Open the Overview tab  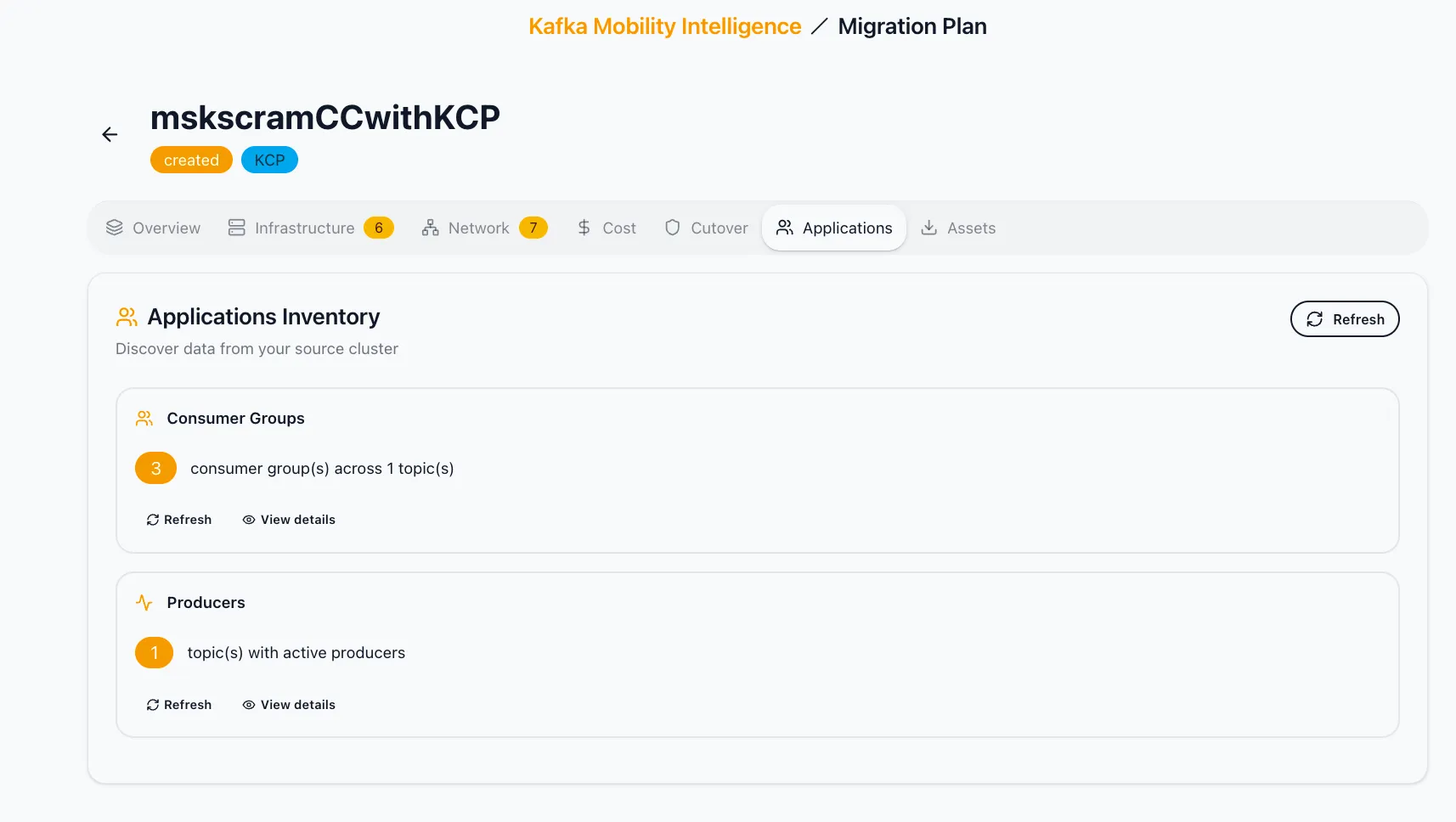coord(154,228)
